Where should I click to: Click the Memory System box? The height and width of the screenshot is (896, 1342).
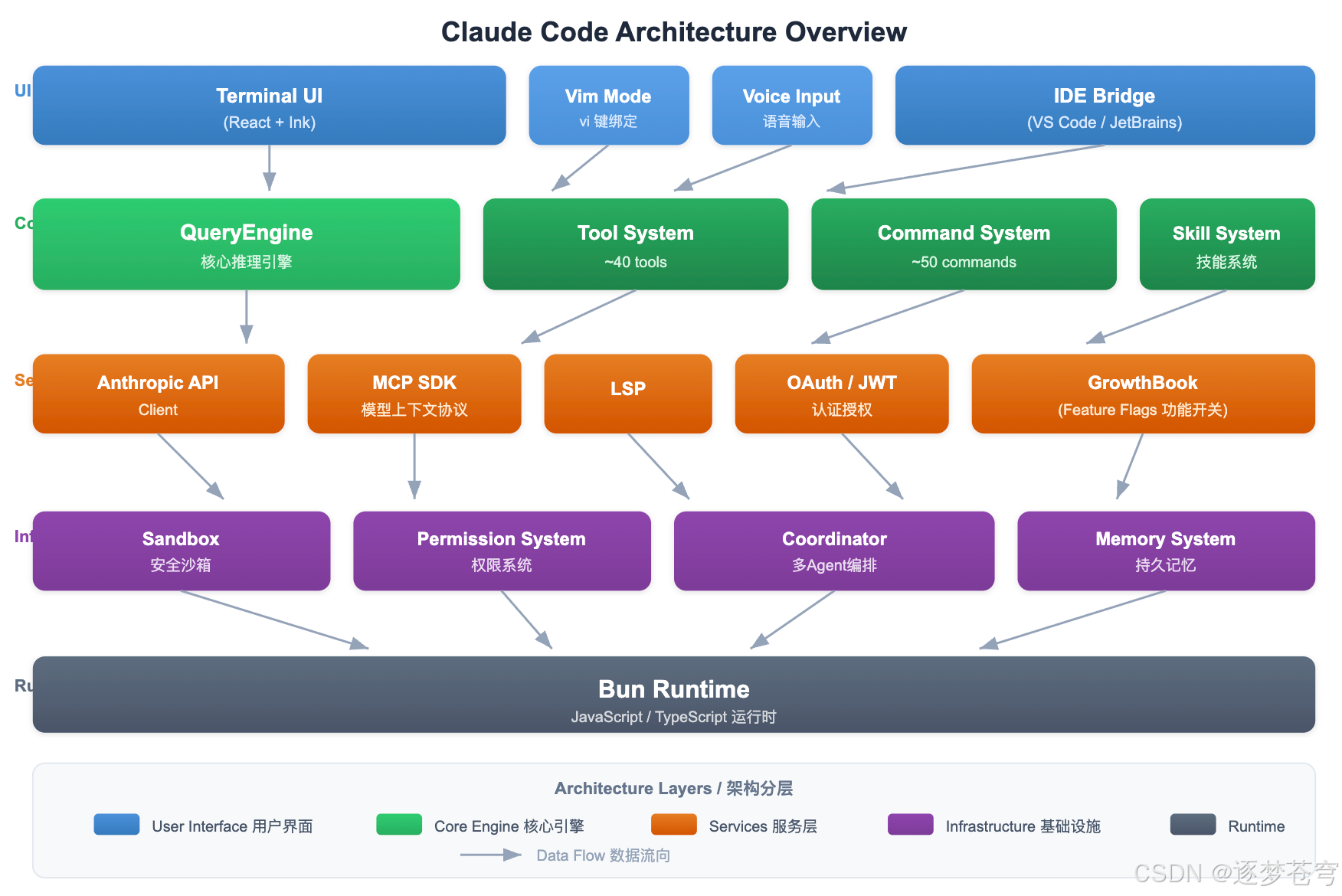click(x=1166, y=551)
